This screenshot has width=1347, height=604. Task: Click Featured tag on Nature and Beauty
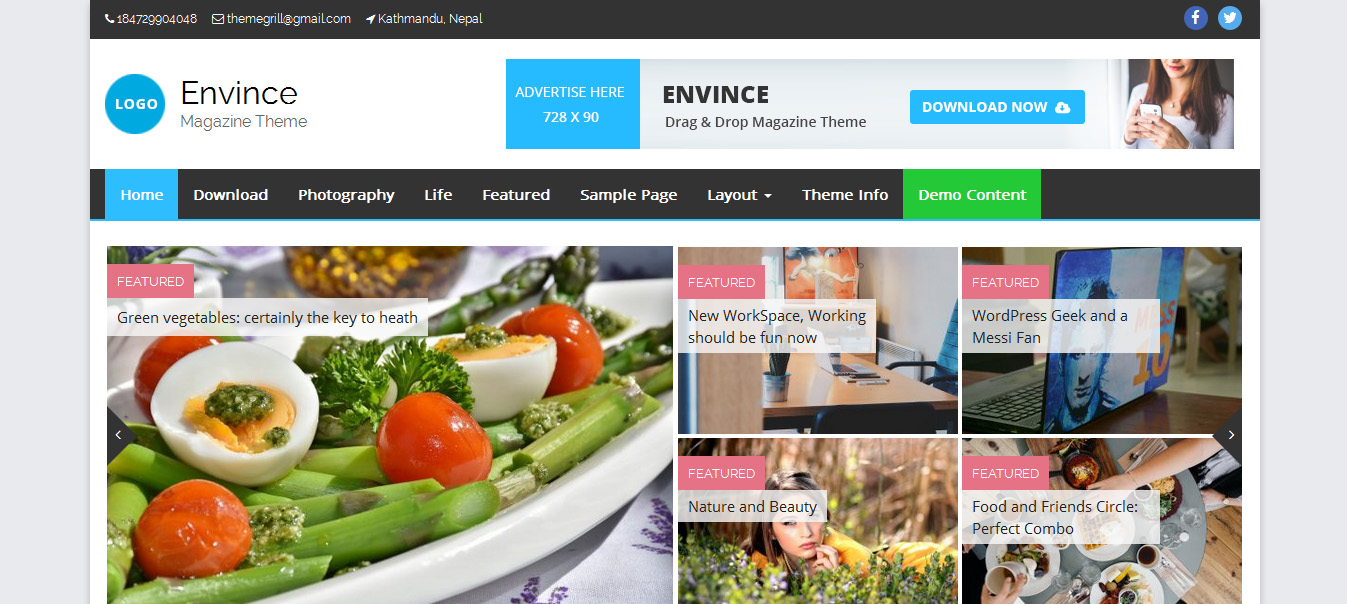[x=721, y=473]
